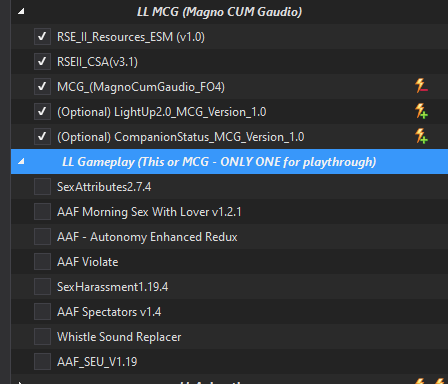The height and width of the screenshot is (384, 448).
Task: Select (Optional) LightUp2.0_MCG_Version_1.0 mod name
Action: tap(162, 112)
